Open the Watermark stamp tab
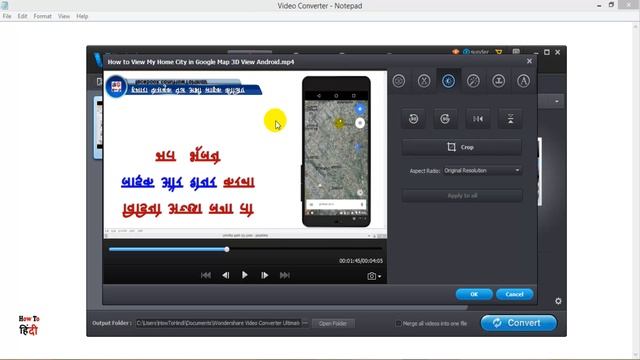 (498, 81)
